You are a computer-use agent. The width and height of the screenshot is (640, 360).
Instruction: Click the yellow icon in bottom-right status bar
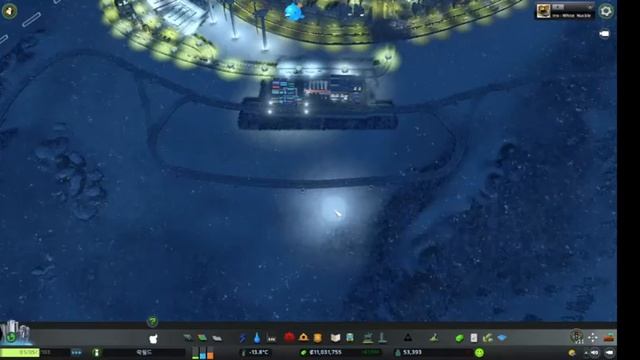[572, 353]
